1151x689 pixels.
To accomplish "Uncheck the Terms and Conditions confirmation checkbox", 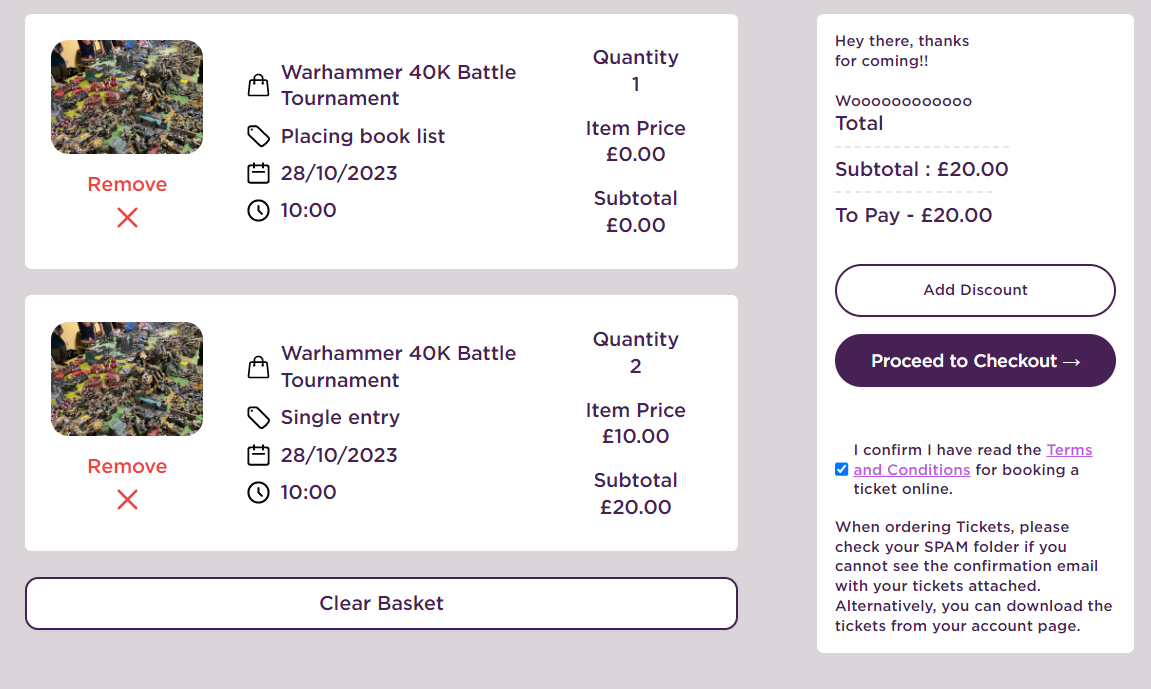I will (x=841, y=470).
